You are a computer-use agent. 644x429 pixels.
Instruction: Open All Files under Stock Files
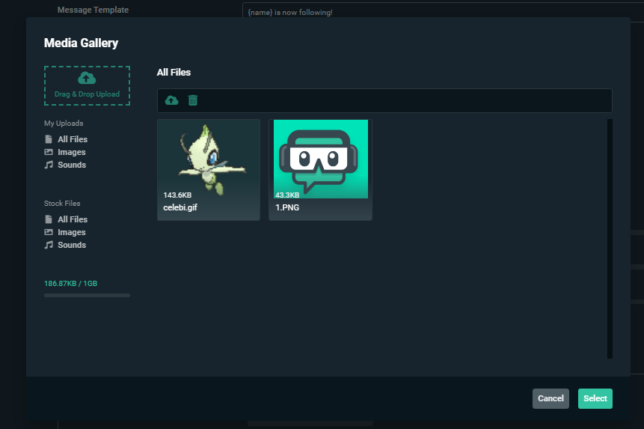[72, 219]
